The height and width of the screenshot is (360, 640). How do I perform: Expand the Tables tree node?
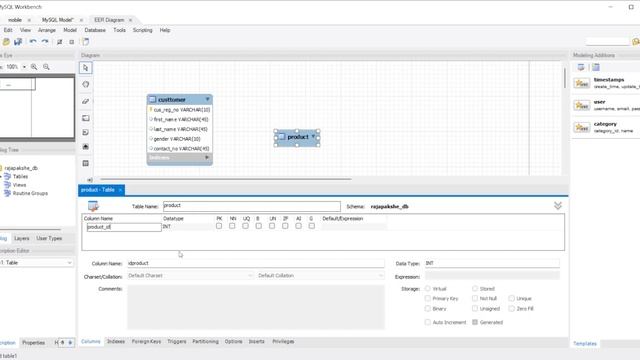click(1, 176)
